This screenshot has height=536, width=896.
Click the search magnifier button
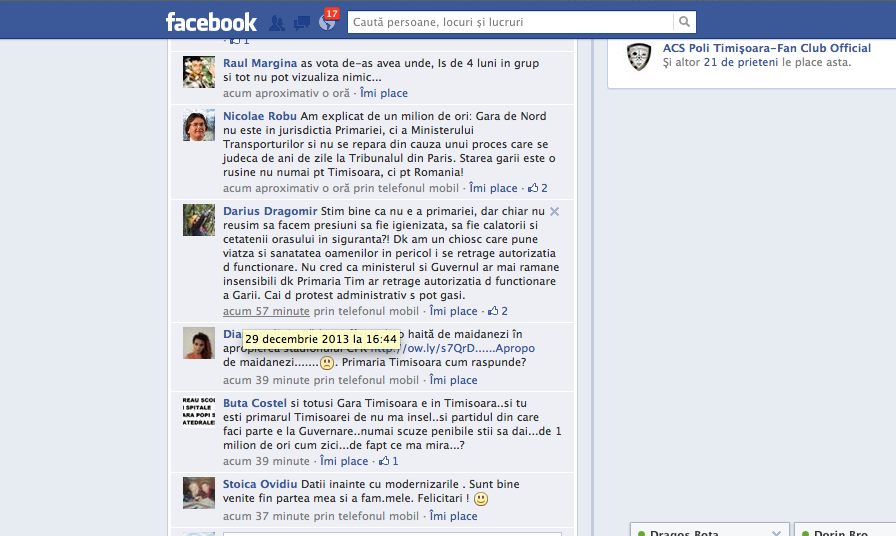tap(684, 22)
